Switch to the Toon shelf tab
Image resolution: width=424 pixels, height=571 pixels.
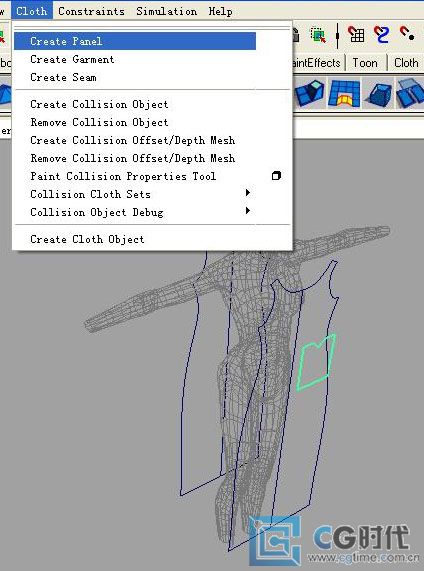[365, 63]
